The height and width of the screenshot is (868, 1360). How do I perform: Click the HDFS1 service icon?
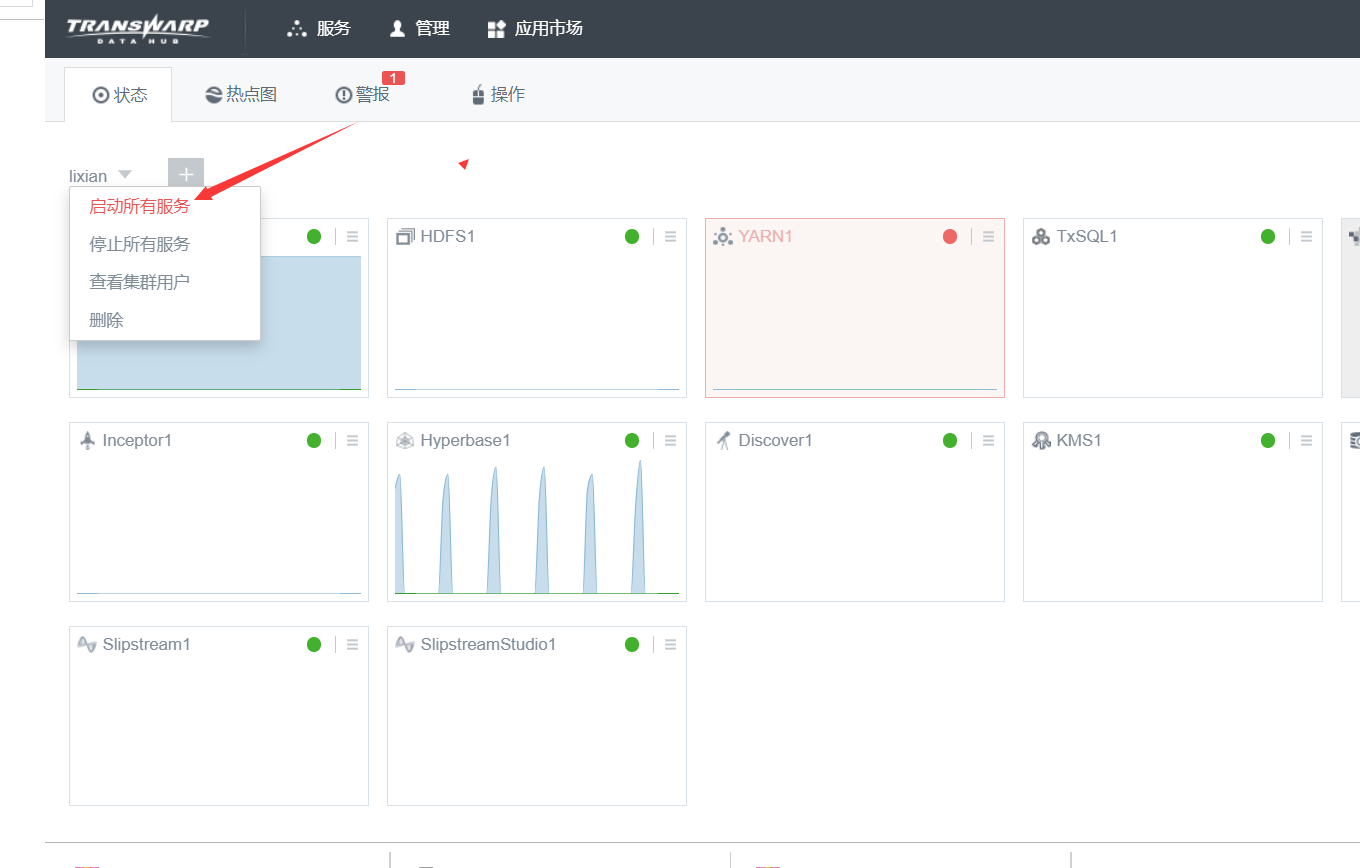[x=405, y=237]
